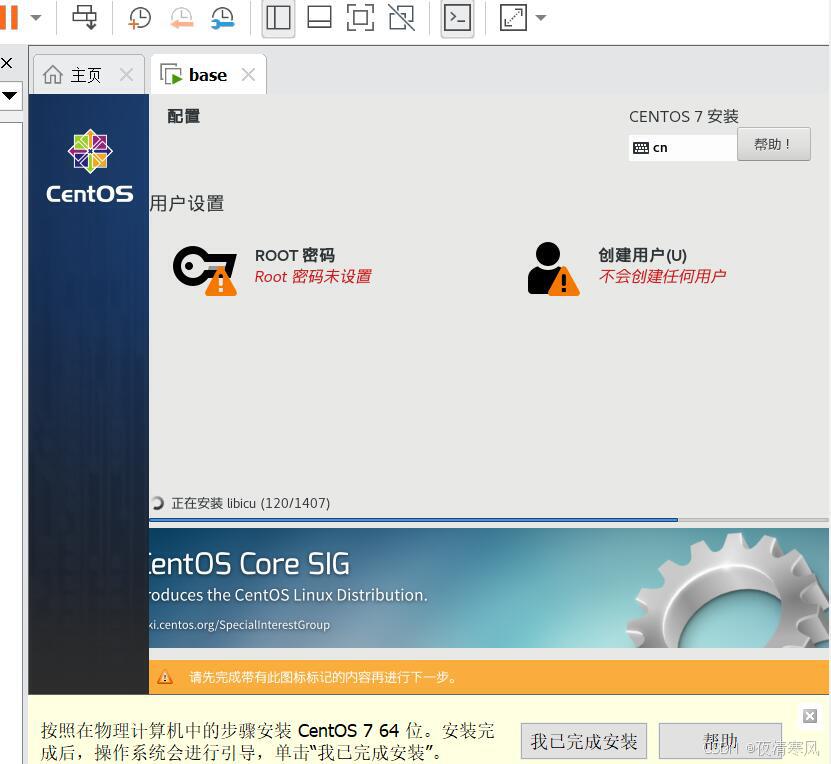Open the stretch display dropdown arrow
The image size is (831, 764).
tap(541, 17)
